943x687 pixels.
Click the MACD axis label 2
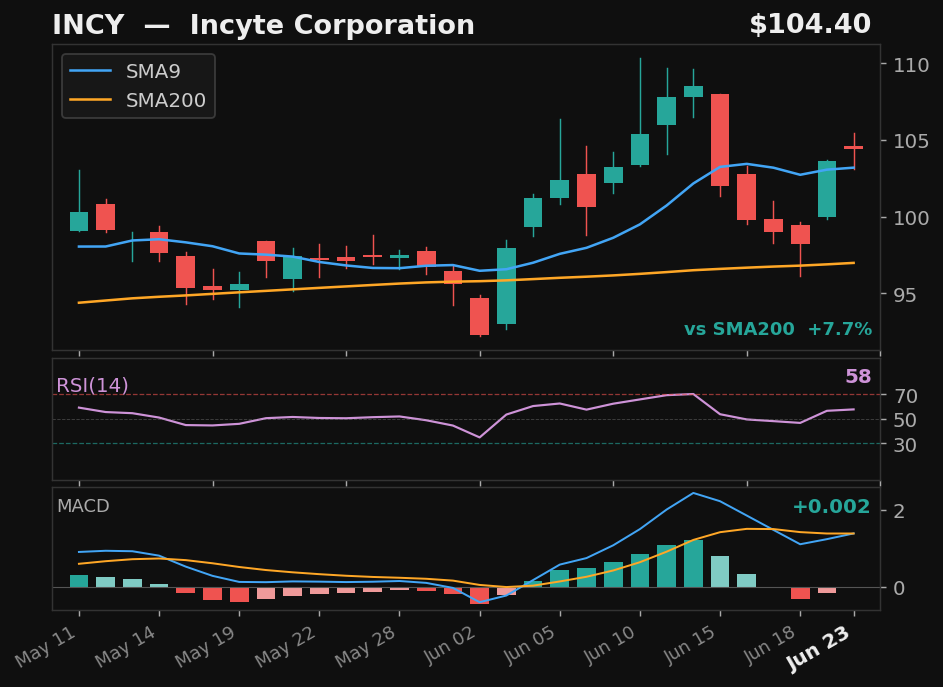click(899, 511)
